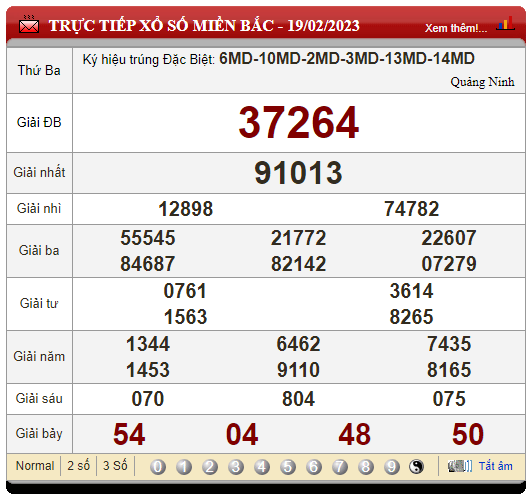The height and width of the screenshot is (497, 531).
Task: Click the yin-yang symbol ball
Action: pyautogui.click(x=416, y=467)
